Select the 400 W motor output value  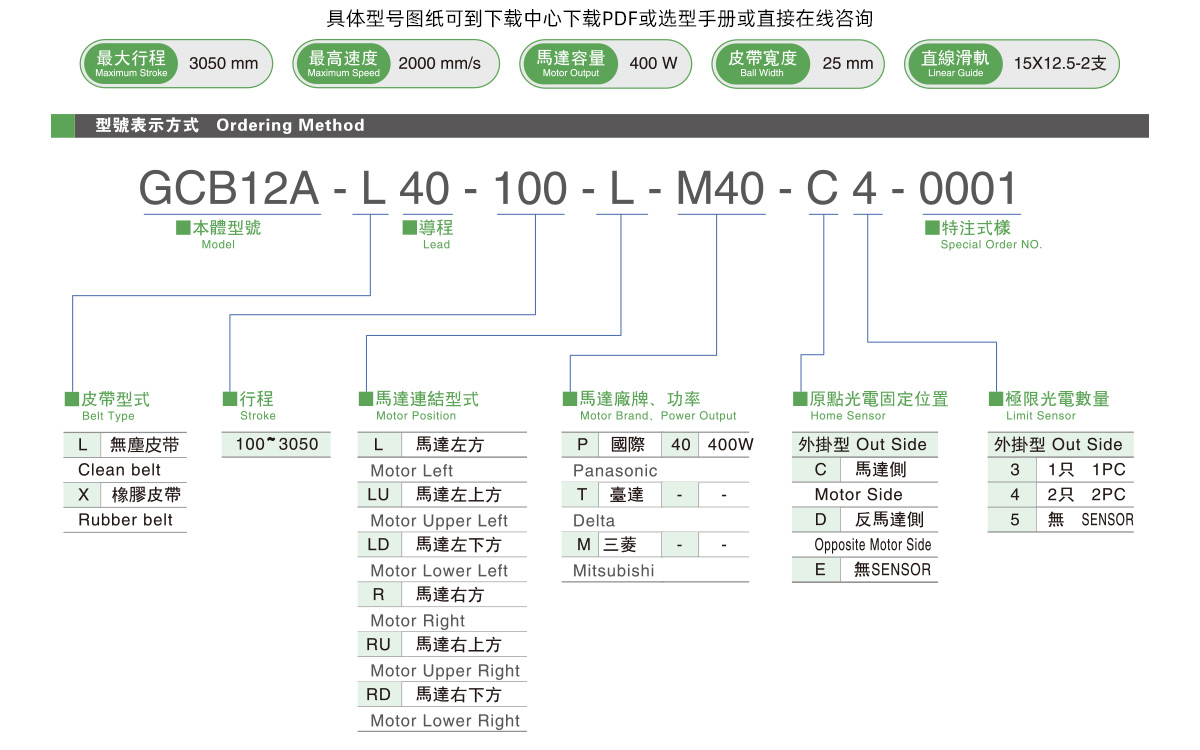(x=654, y=63)
